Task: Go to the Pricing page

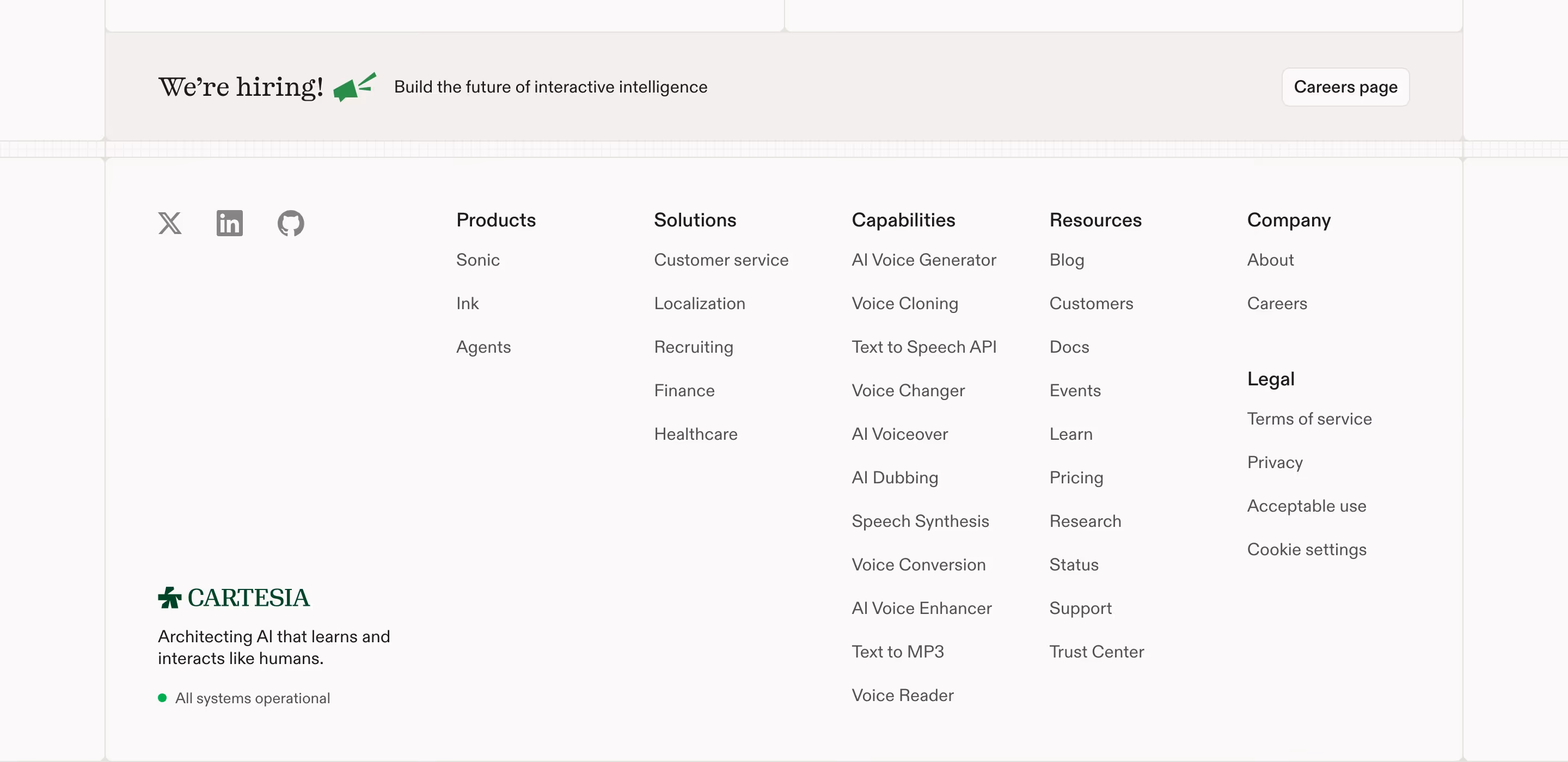Action: (x=1076, y=477)
